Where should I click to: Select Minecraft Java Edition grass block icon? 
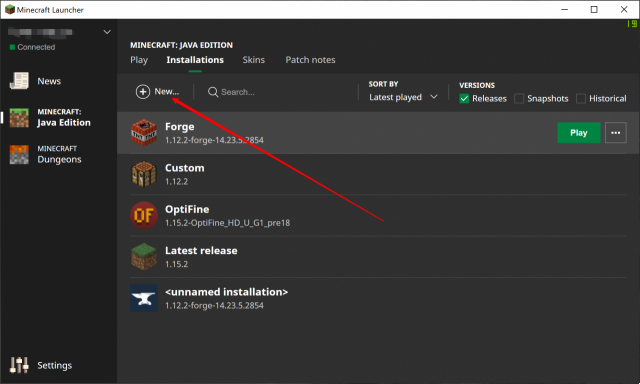[19, 118]
